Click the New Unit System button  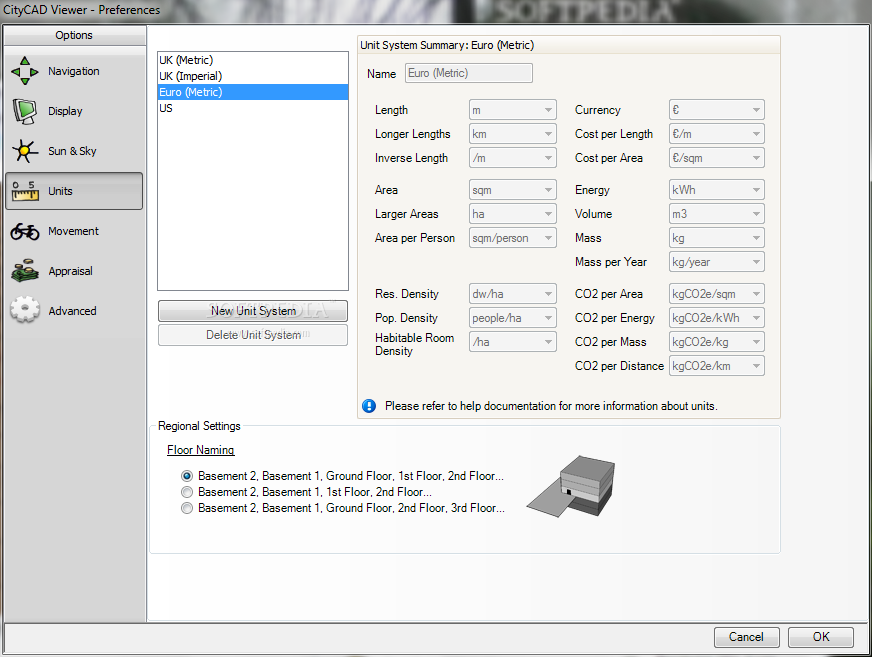pyautogui.click(x=253, y=311)
